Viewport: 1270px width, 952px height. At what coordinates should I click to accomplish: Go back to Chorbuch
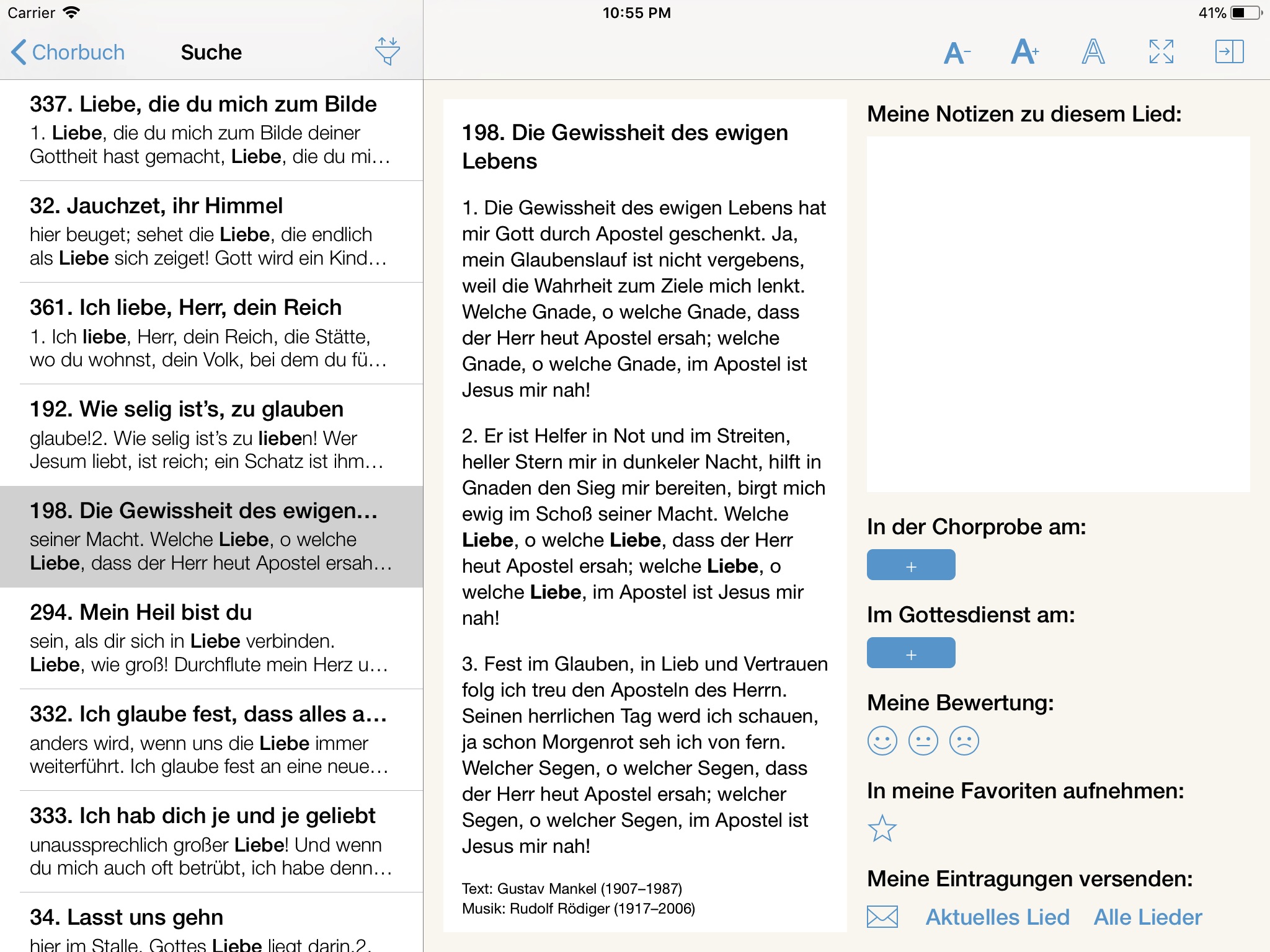68,52
